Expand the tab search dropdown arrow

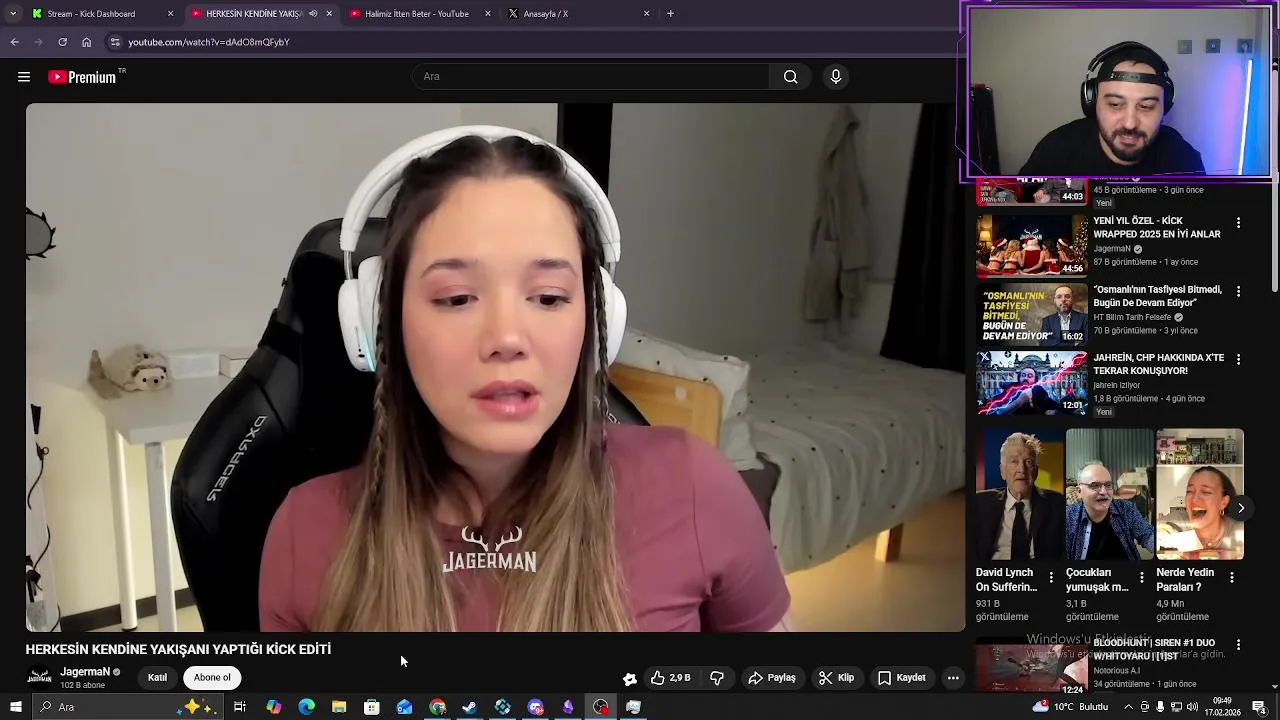(x=13, y=14)
